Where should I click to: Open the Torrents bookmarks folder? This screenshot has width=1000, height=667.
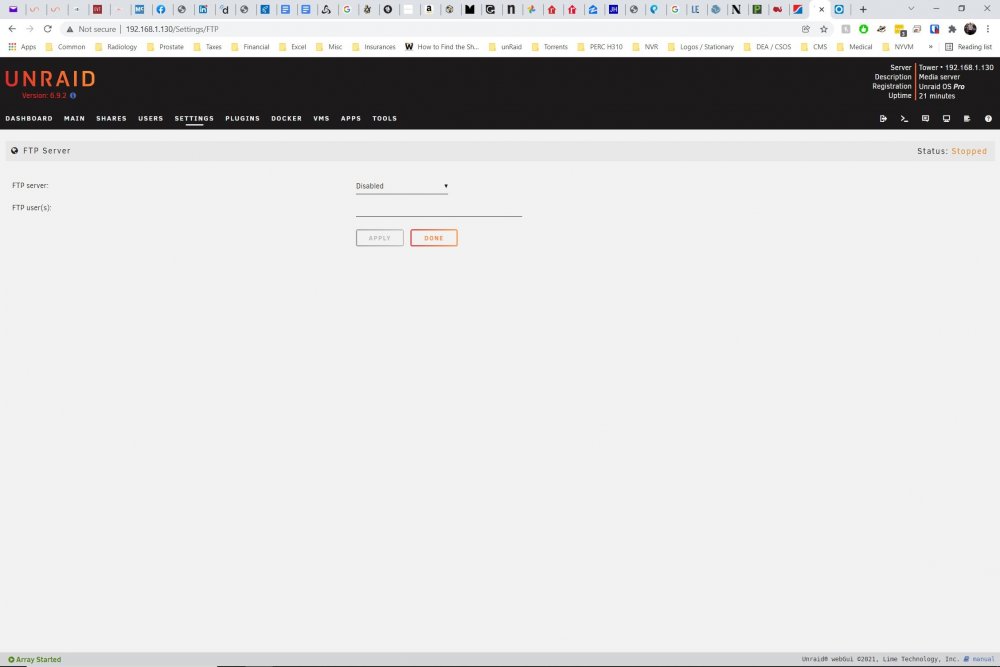coord(550,47)
